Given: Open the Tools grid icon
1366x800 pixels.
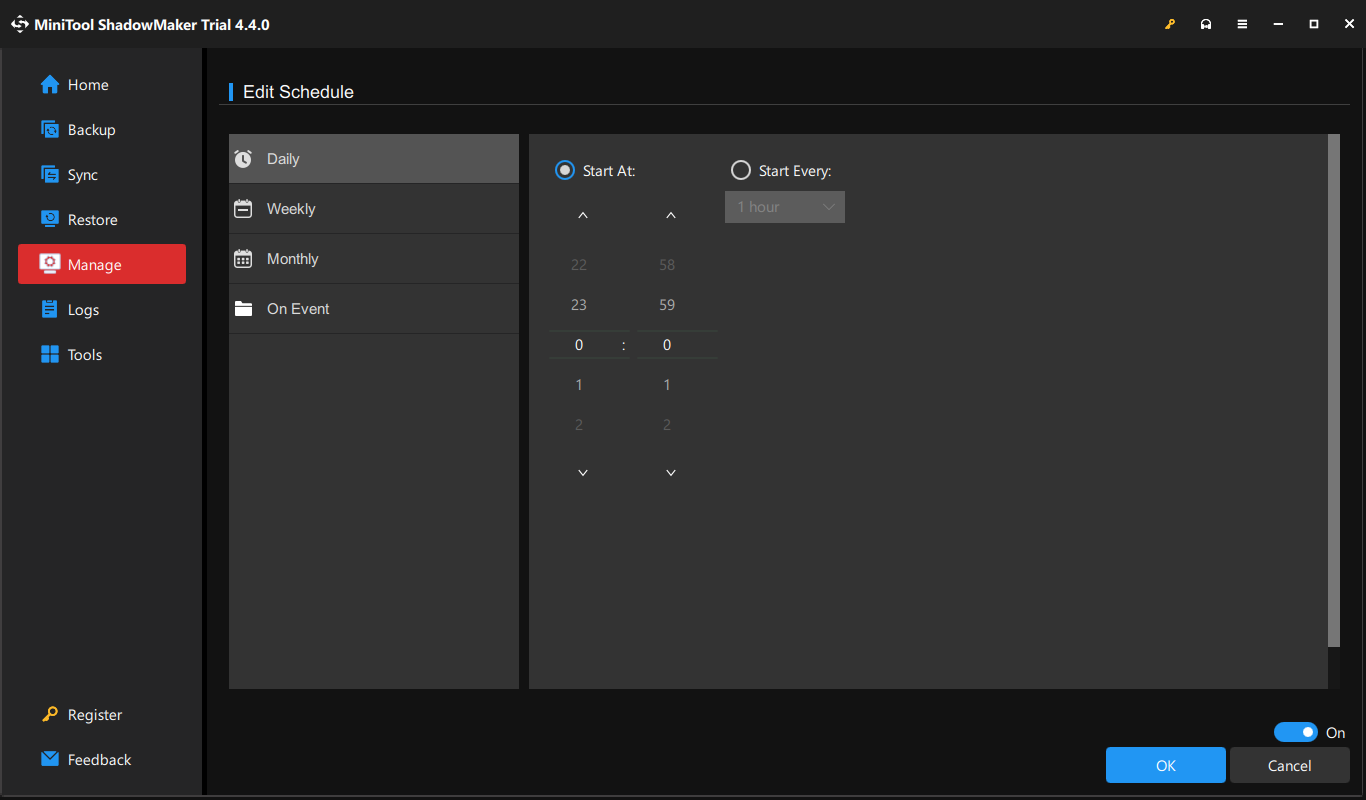Looking at the screenshot, I should click(x=50, y=355).
